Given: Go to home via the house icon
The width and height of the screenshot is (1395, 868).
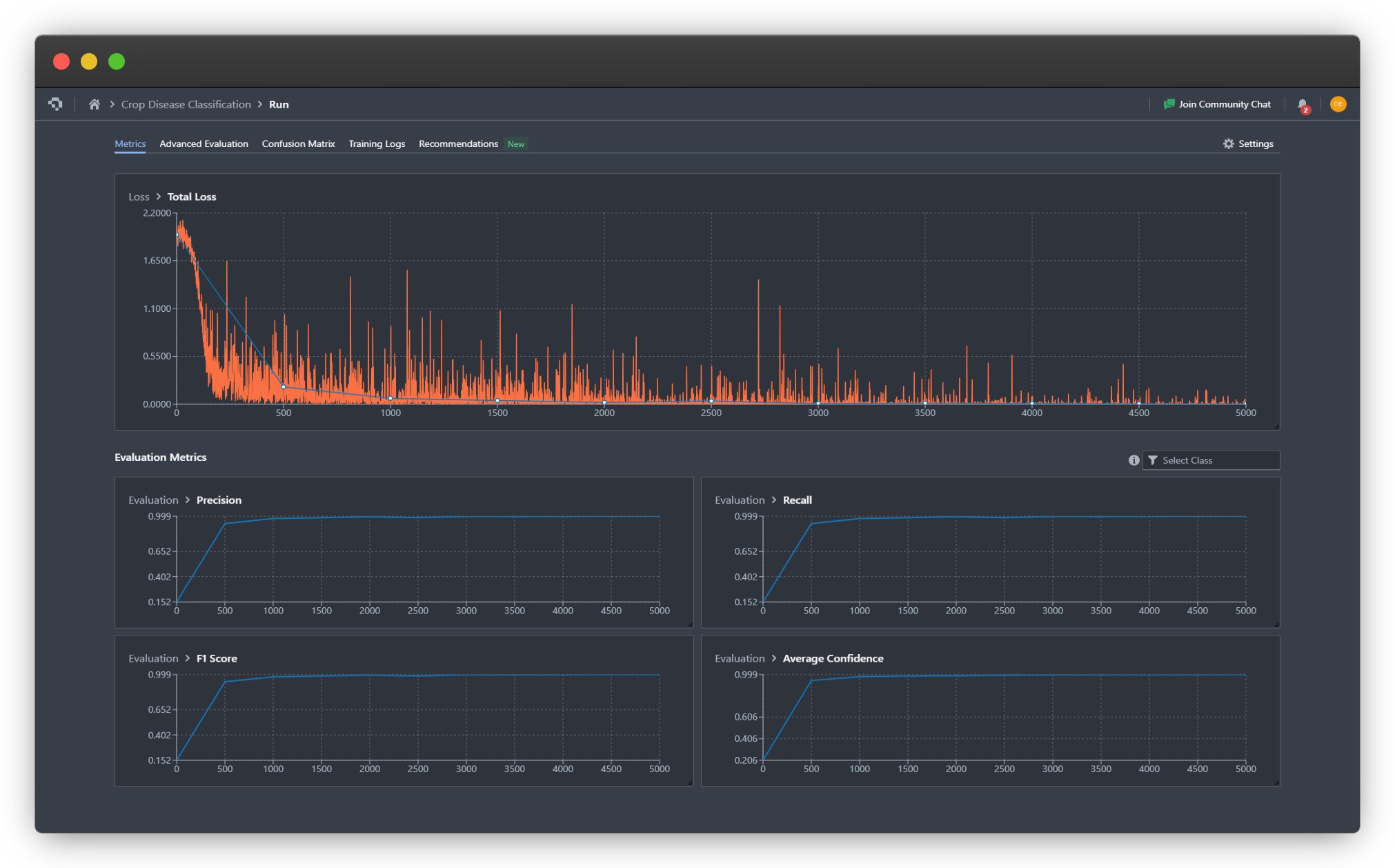Looking at the screenshot, I should tap(95, 104).
